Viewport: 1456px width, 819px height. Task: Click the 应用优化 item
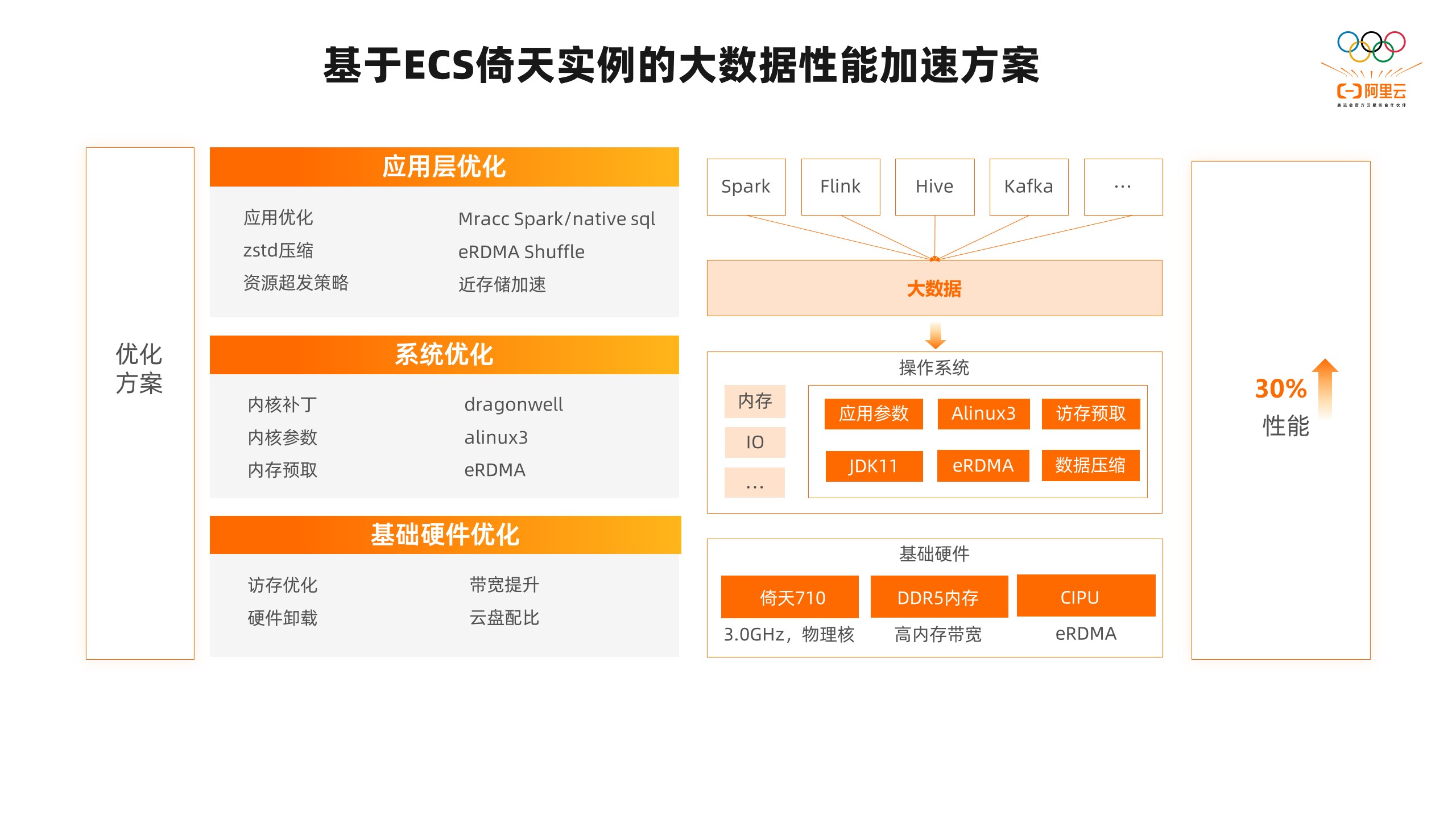(x=278, y=217)
